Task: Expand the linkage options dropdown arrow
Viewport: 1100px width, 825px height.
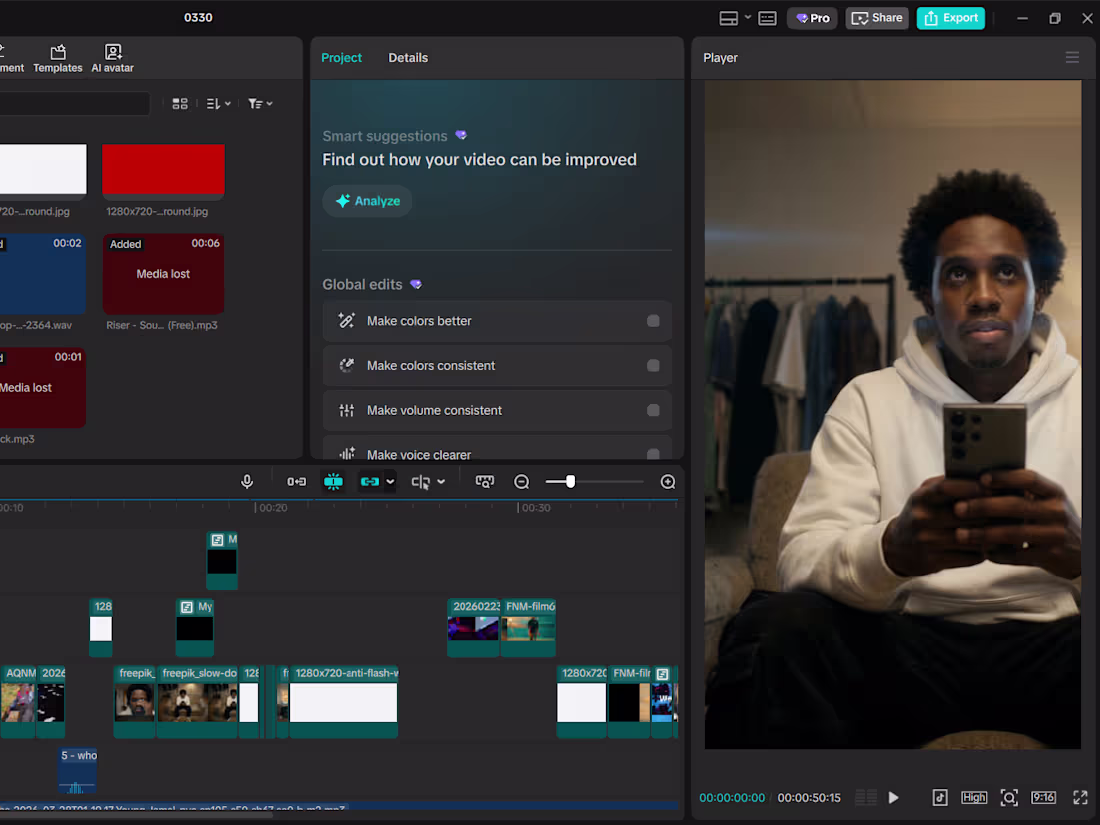Action: pos(390,482)
